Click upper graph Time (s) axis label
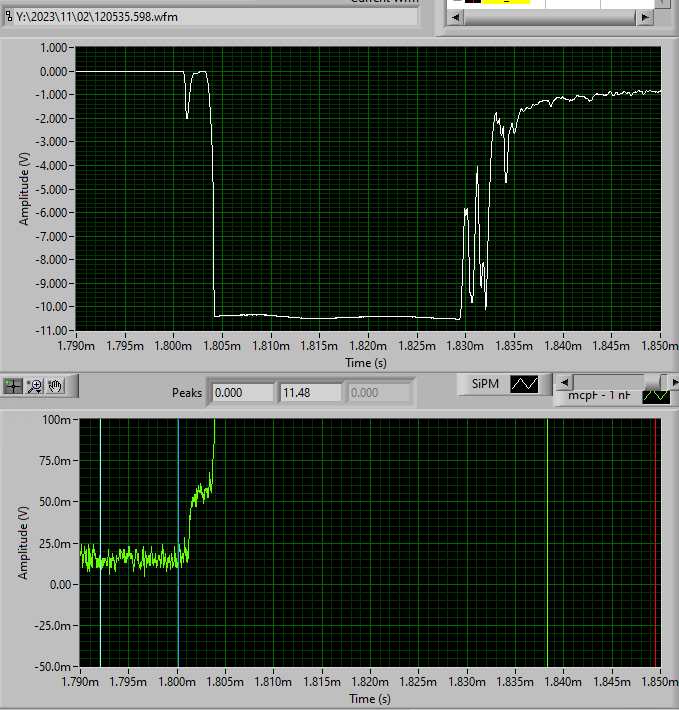The height and width of the screenshot is (710, 679). (x=366, y=363)
